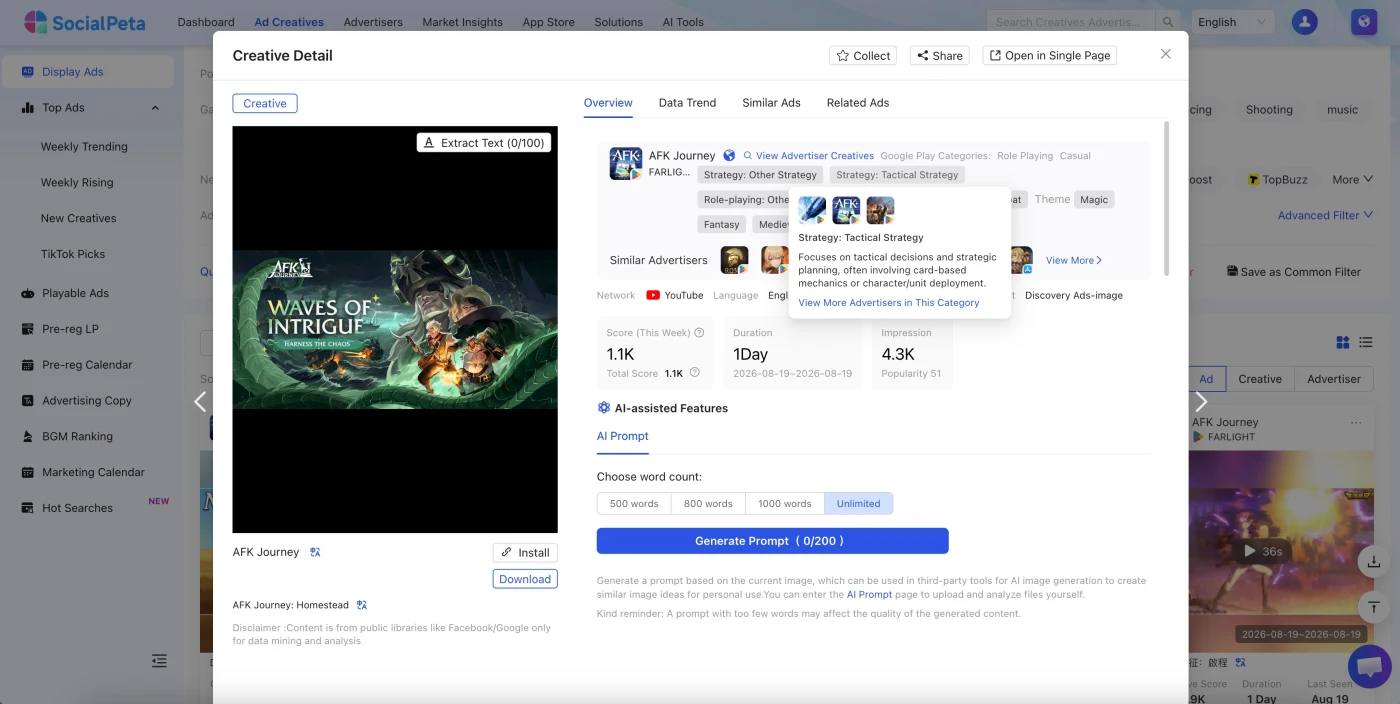Viewport: 1400px width, 704px height.
Task: Click the BGM Ranking icon
Action: [x=27, y=436]
